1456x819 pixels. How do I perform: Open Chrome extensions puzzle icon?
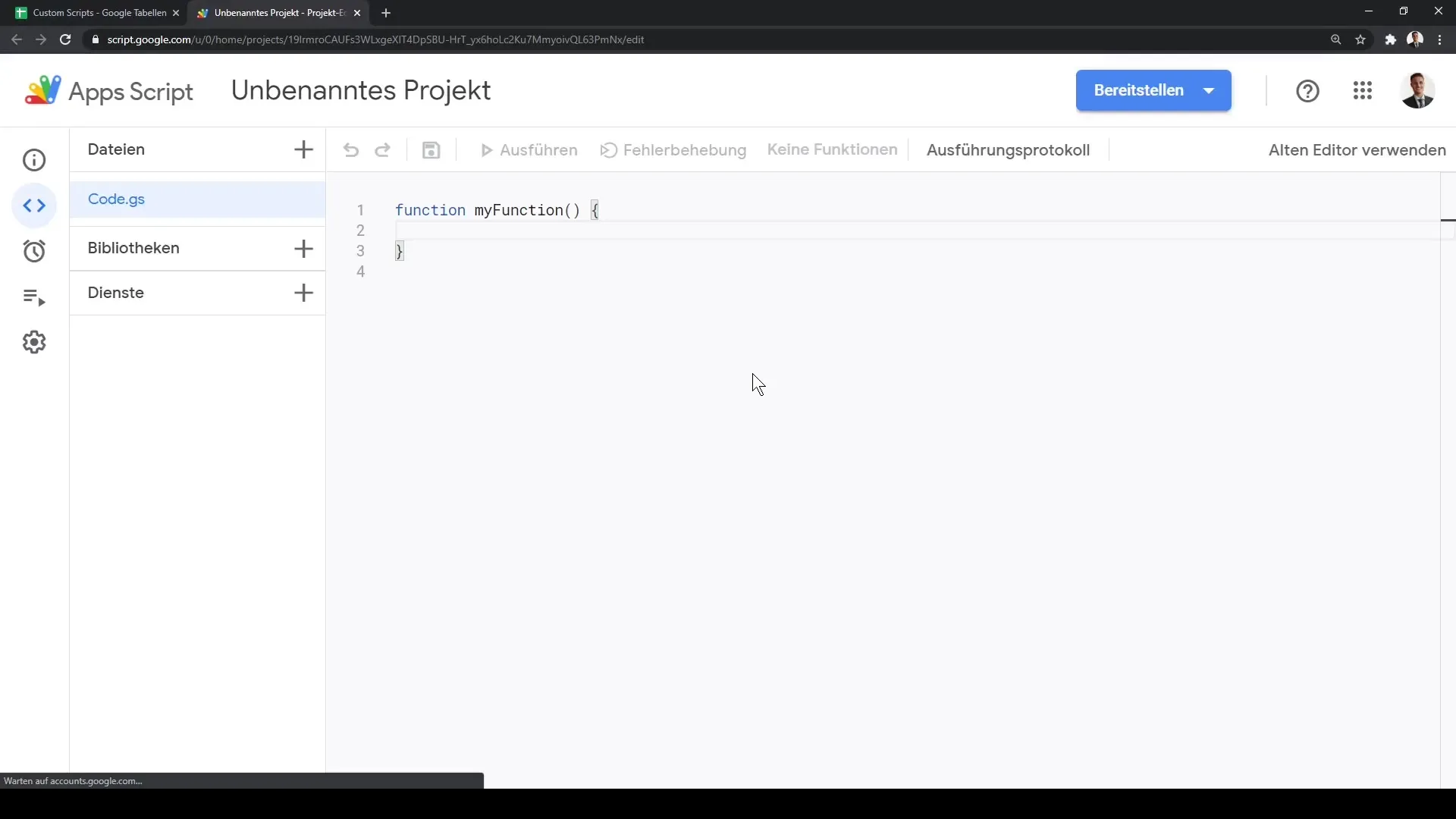click(1390, 39)
